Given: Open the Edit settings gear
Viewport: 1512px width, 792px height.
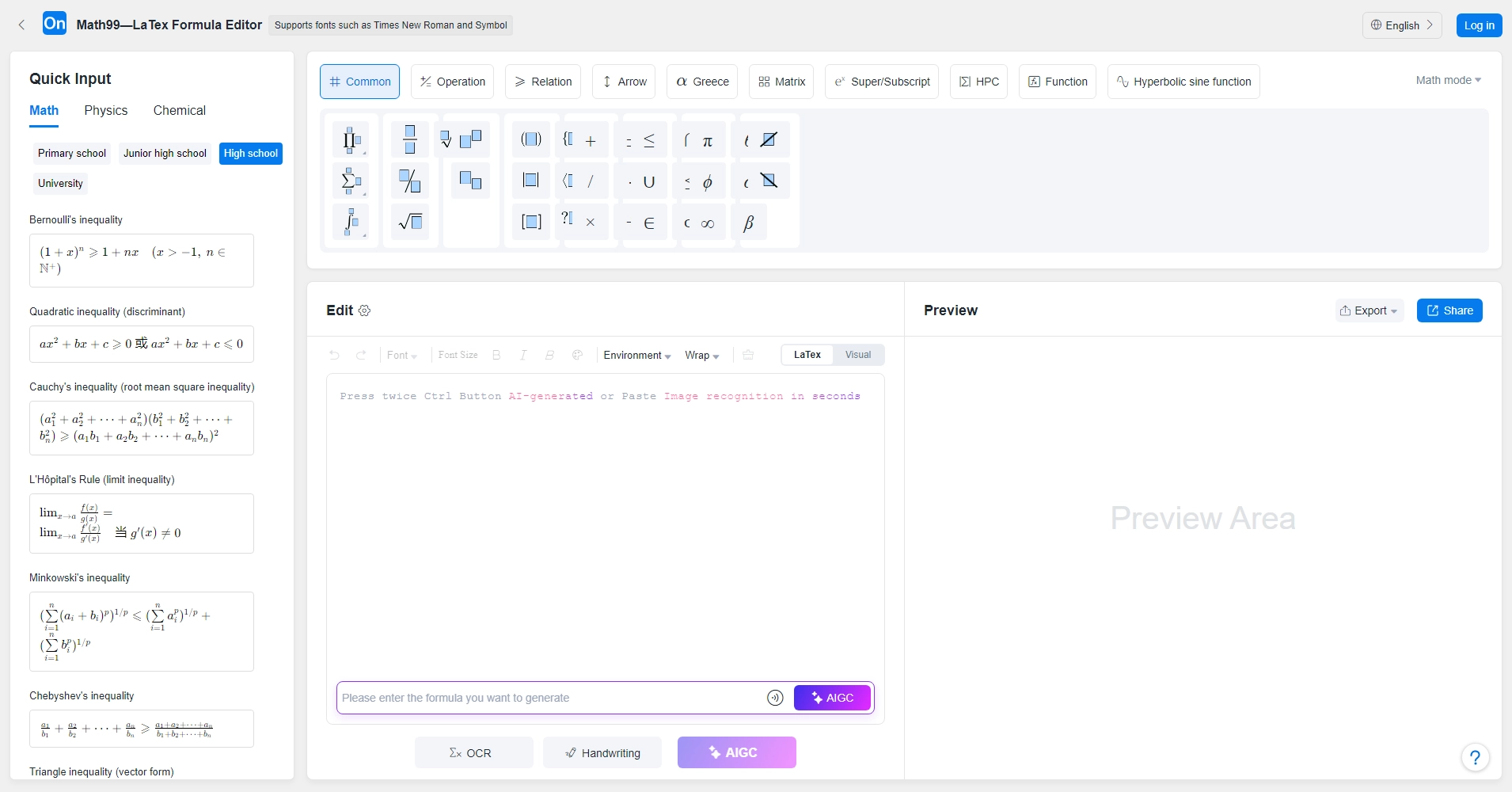Looking at the screenshot, I should 364,310.
